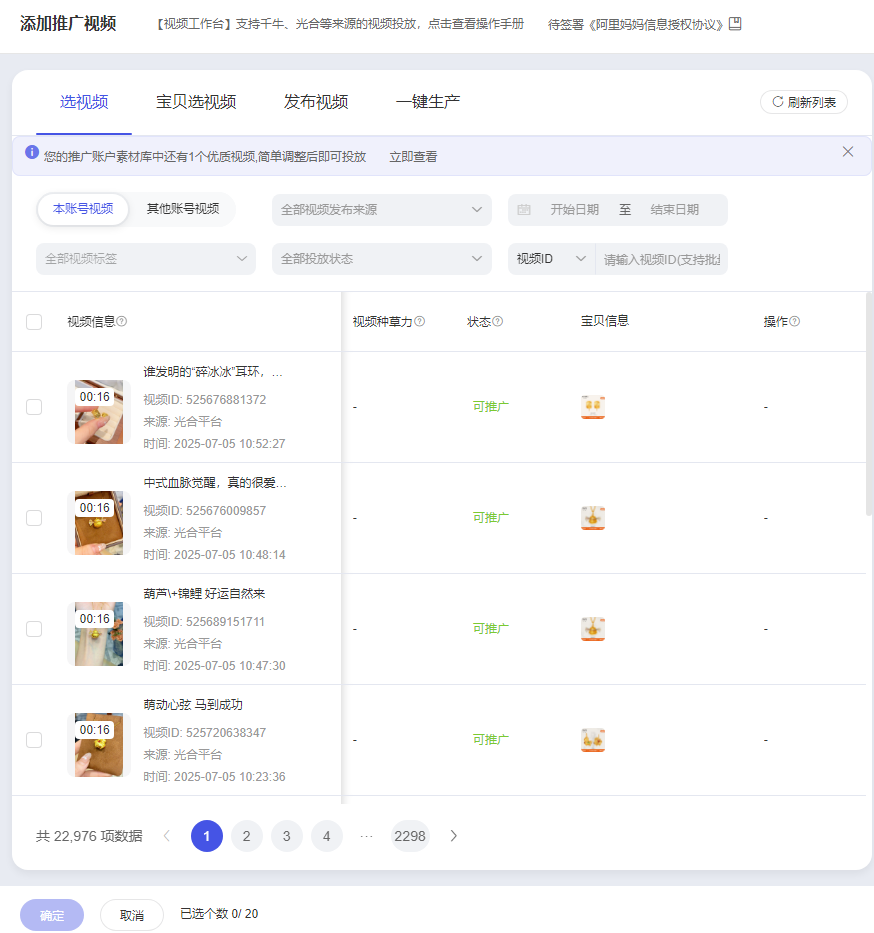The width and height of the screenshot is (874, 933).
Task: Go to next page with right arrow
Action: pos(453,836)
